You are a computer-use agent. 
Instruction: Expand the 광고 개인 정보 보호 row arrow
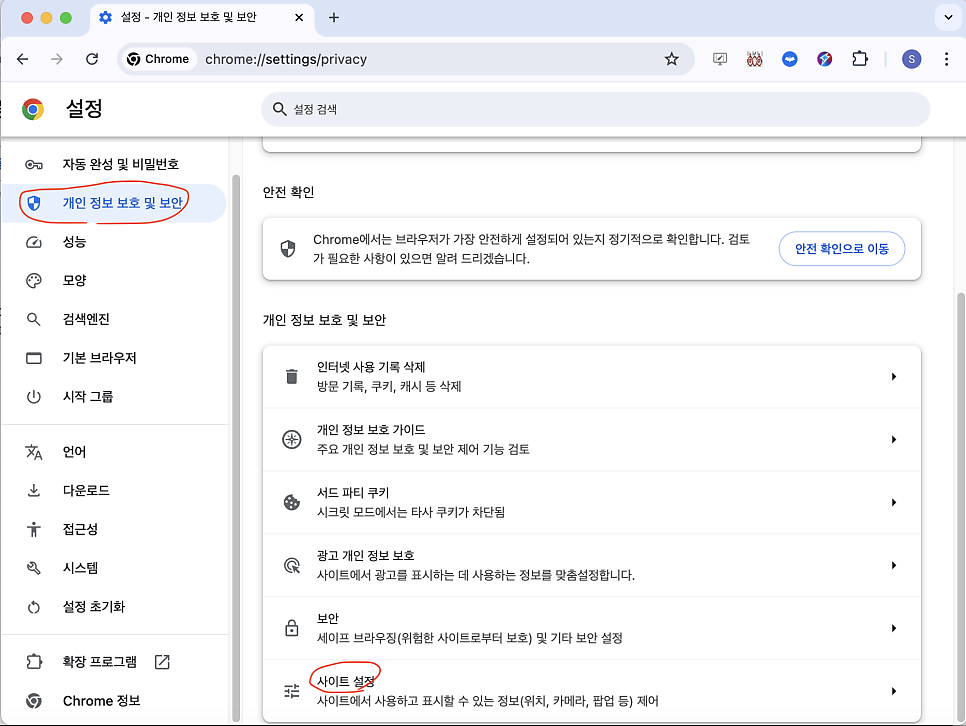tap(893, 565)
